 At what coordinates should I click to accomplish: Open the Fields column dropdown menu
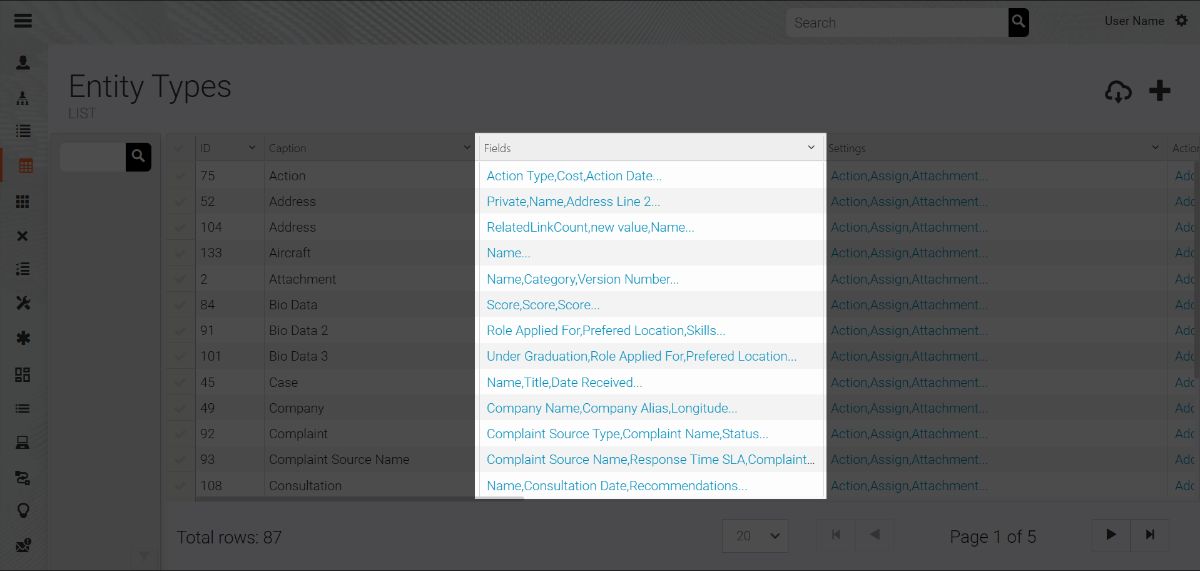[811, 148]
